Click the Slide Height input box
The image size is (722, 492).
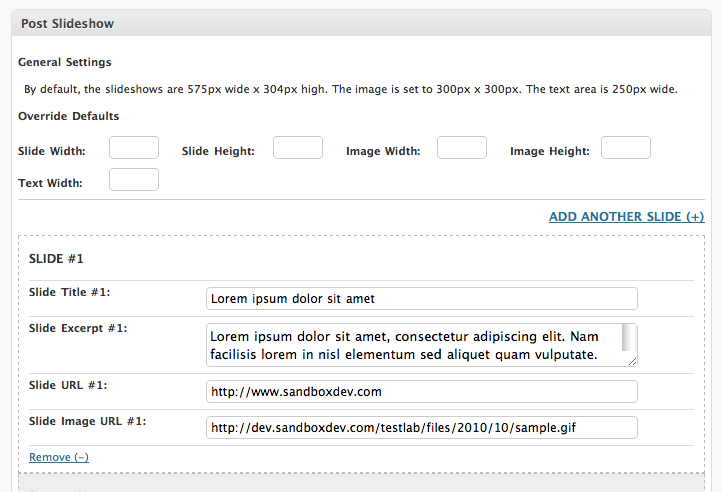298,147
